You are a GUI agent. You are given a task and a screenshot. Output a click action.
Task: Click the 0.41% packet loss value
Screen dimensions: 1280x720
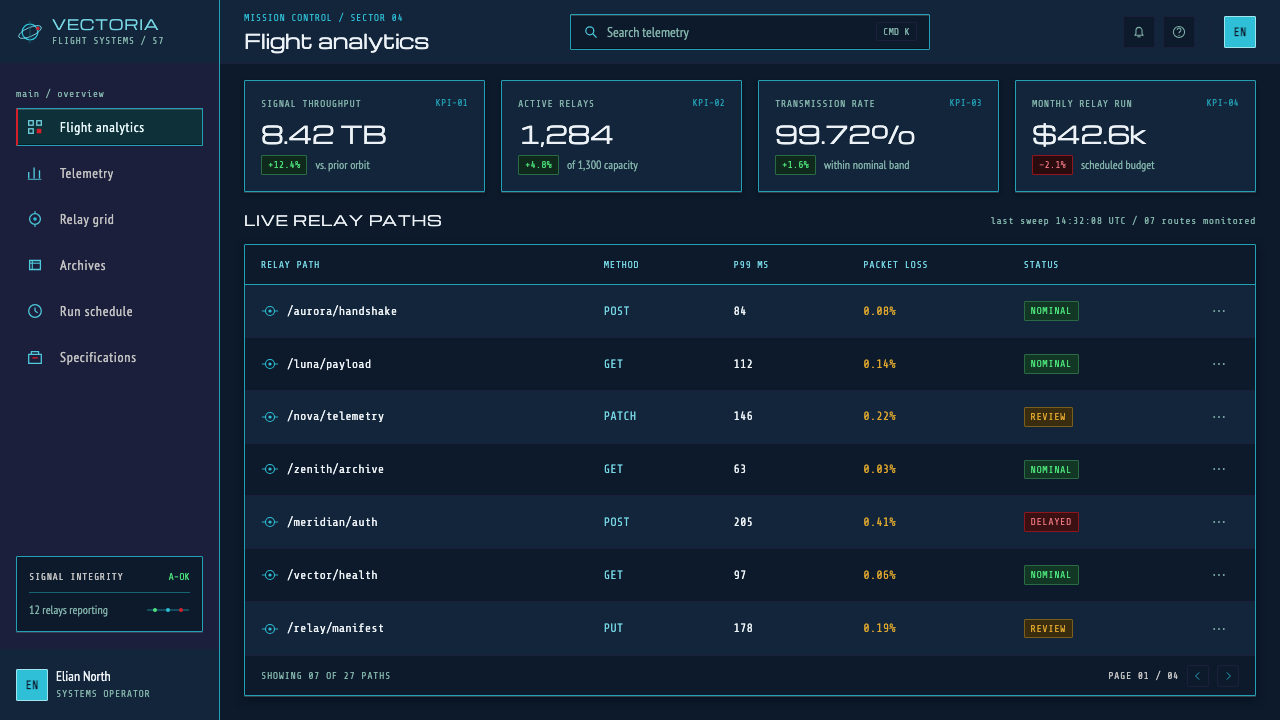[880, 522]
